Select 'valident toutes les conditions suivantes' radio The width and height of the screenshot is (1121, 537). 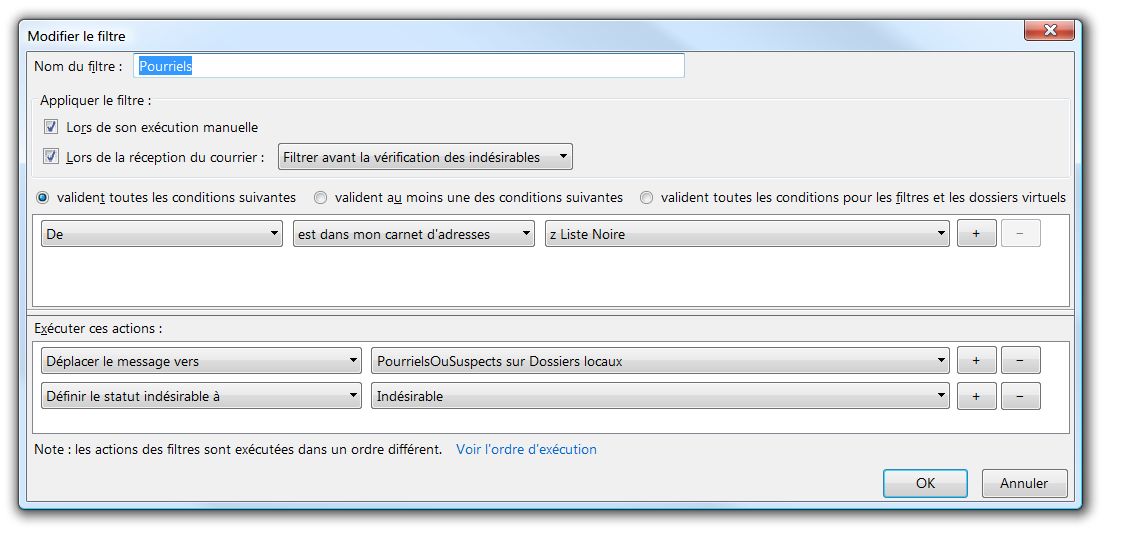(x=42, y=197)
